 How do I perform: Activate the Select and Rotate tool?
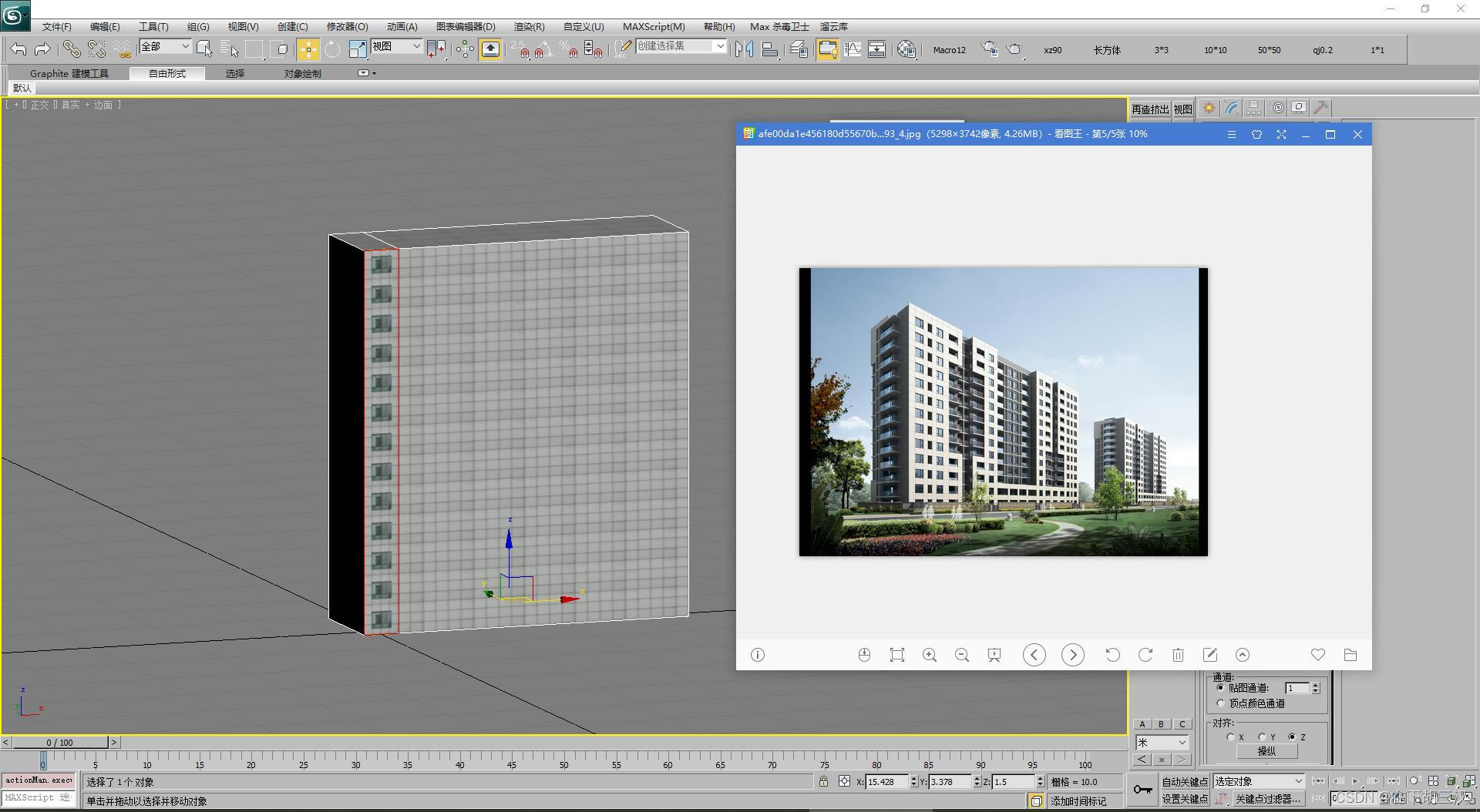331,49
